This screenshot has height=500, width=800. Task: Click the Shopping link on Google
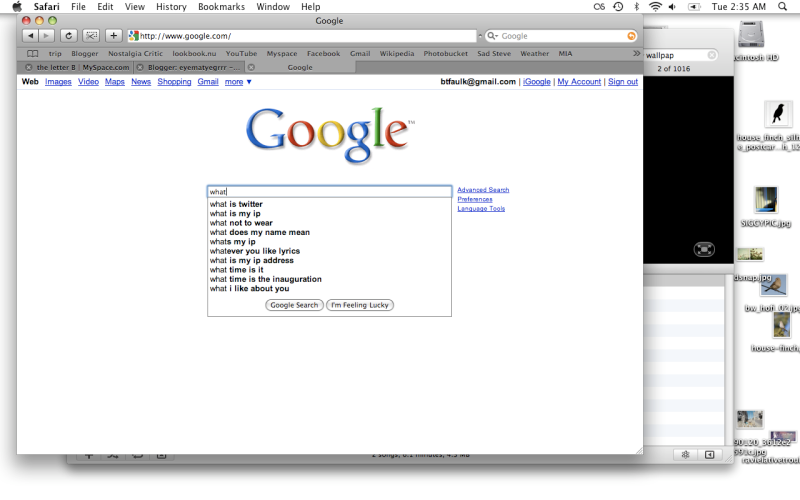point(174,82)
